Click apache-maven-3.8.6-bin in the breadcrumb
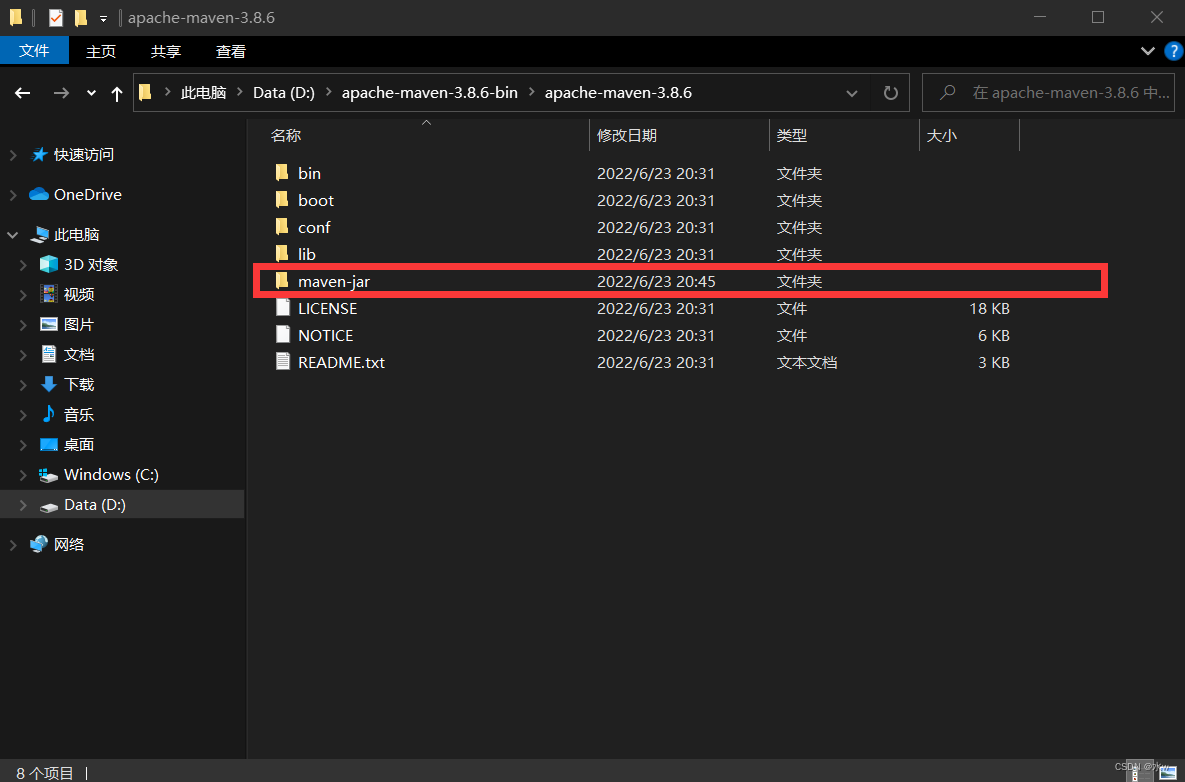Image resolution: width=1185 pixels, height=782 pixels. 429,93
